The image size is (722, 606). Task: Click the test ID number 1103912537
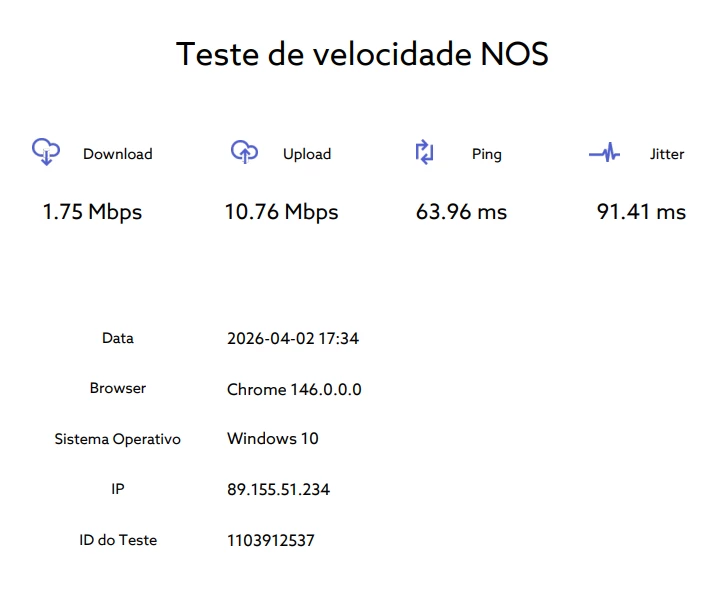(271, 541)
